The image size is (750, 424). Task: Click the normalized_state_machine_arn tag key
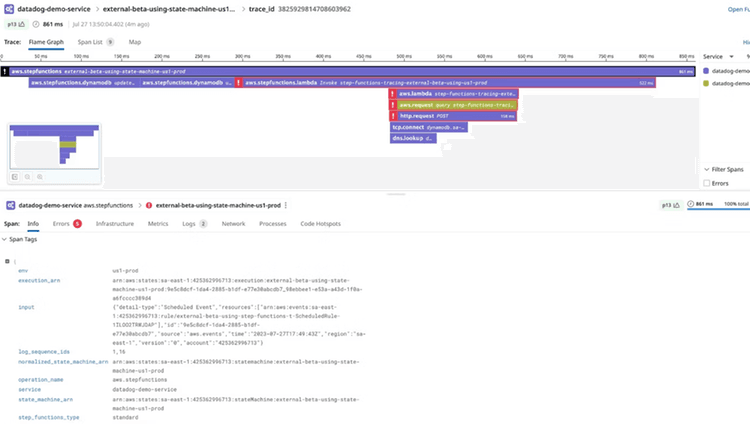pos(63,362)
